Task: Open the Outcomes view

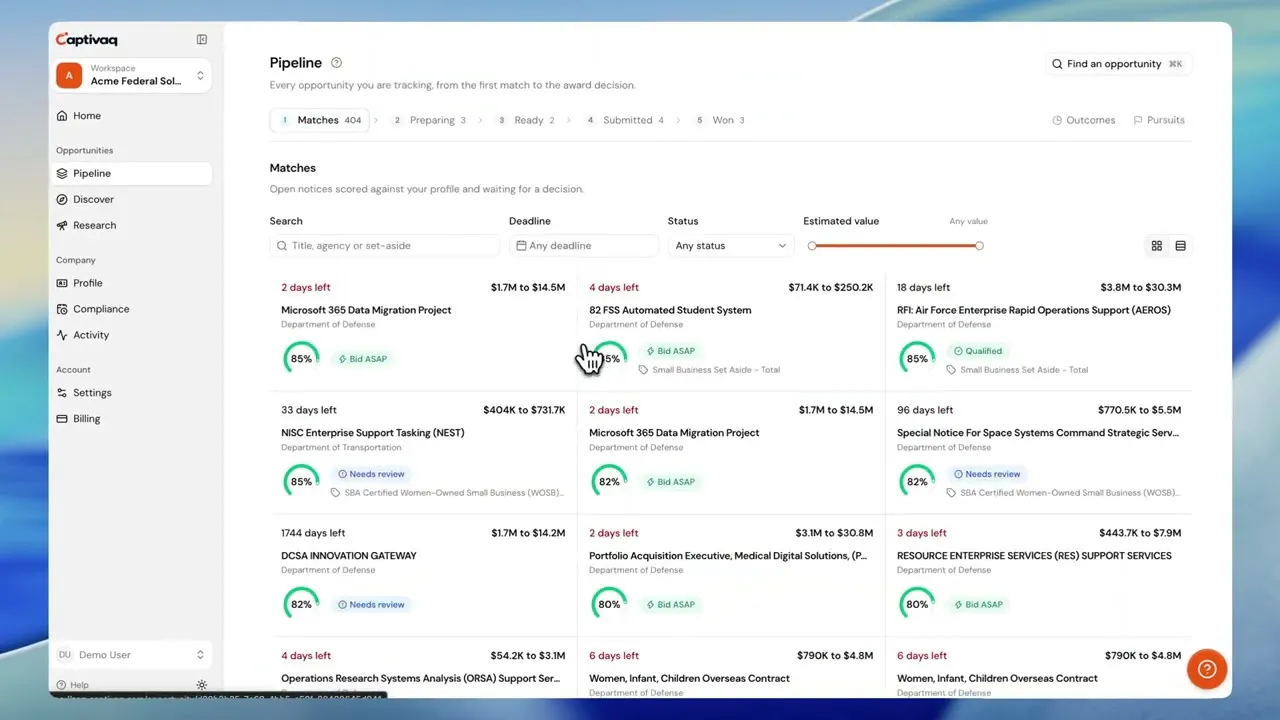Action: [x=1084, y=120]
